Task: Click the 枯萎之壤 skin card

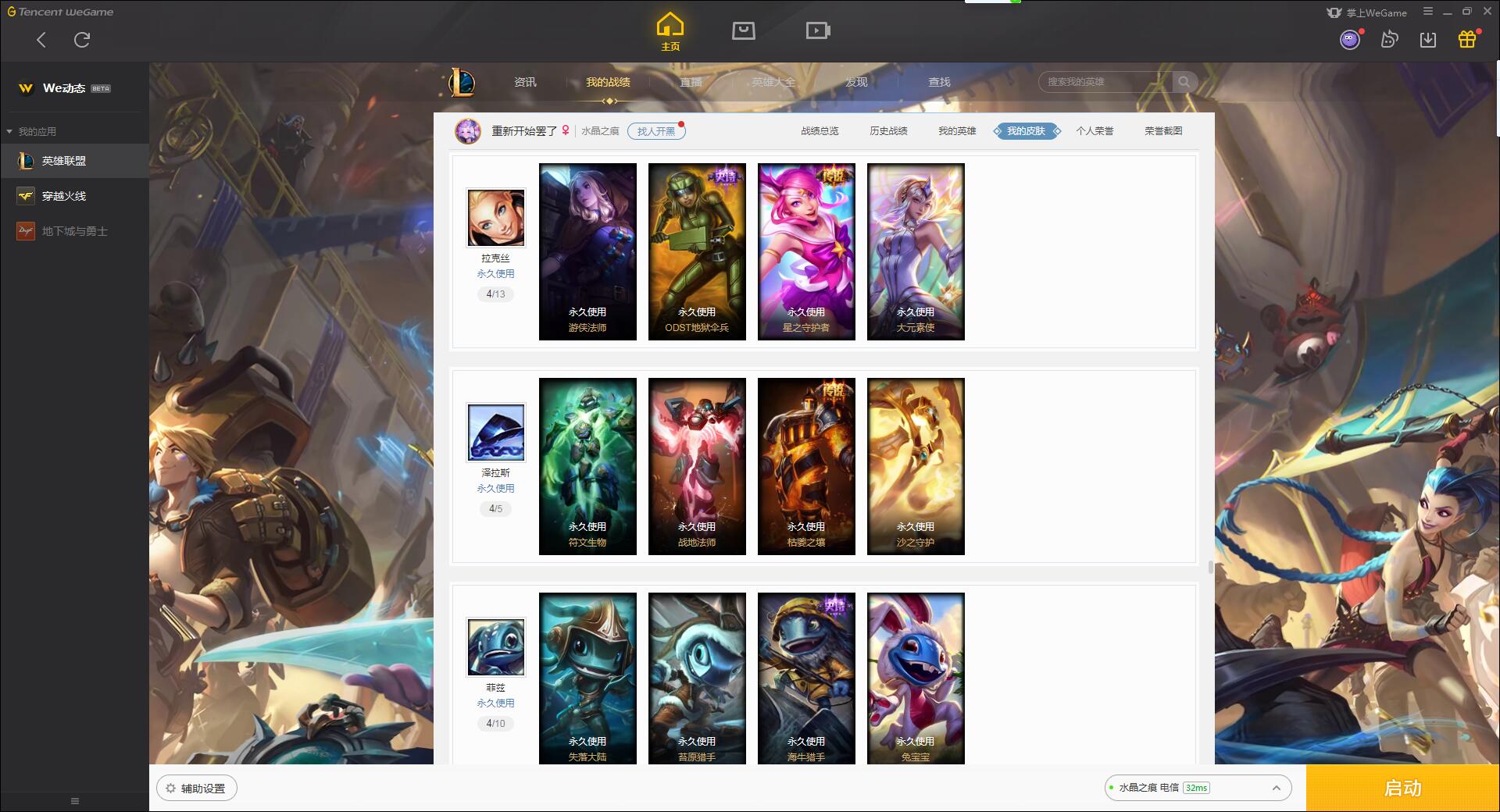Action: [x=806, y=466]
